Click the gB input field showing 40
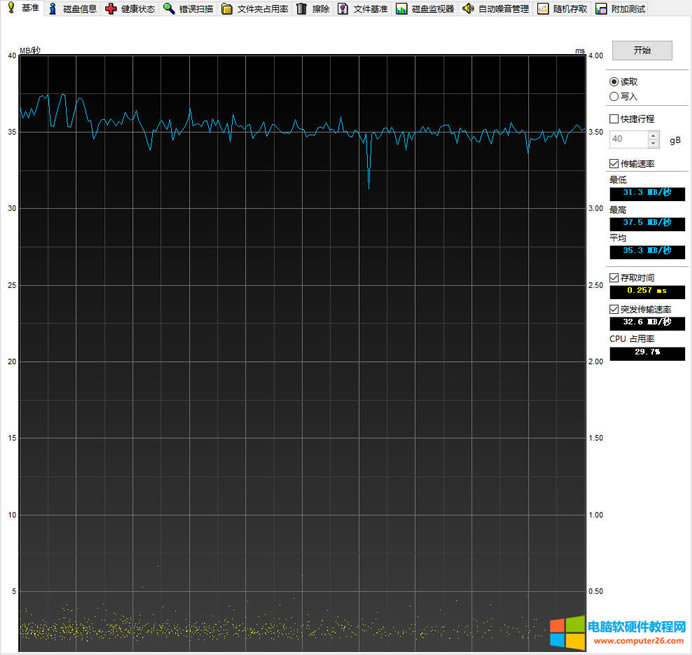 (x=628, y=139)
